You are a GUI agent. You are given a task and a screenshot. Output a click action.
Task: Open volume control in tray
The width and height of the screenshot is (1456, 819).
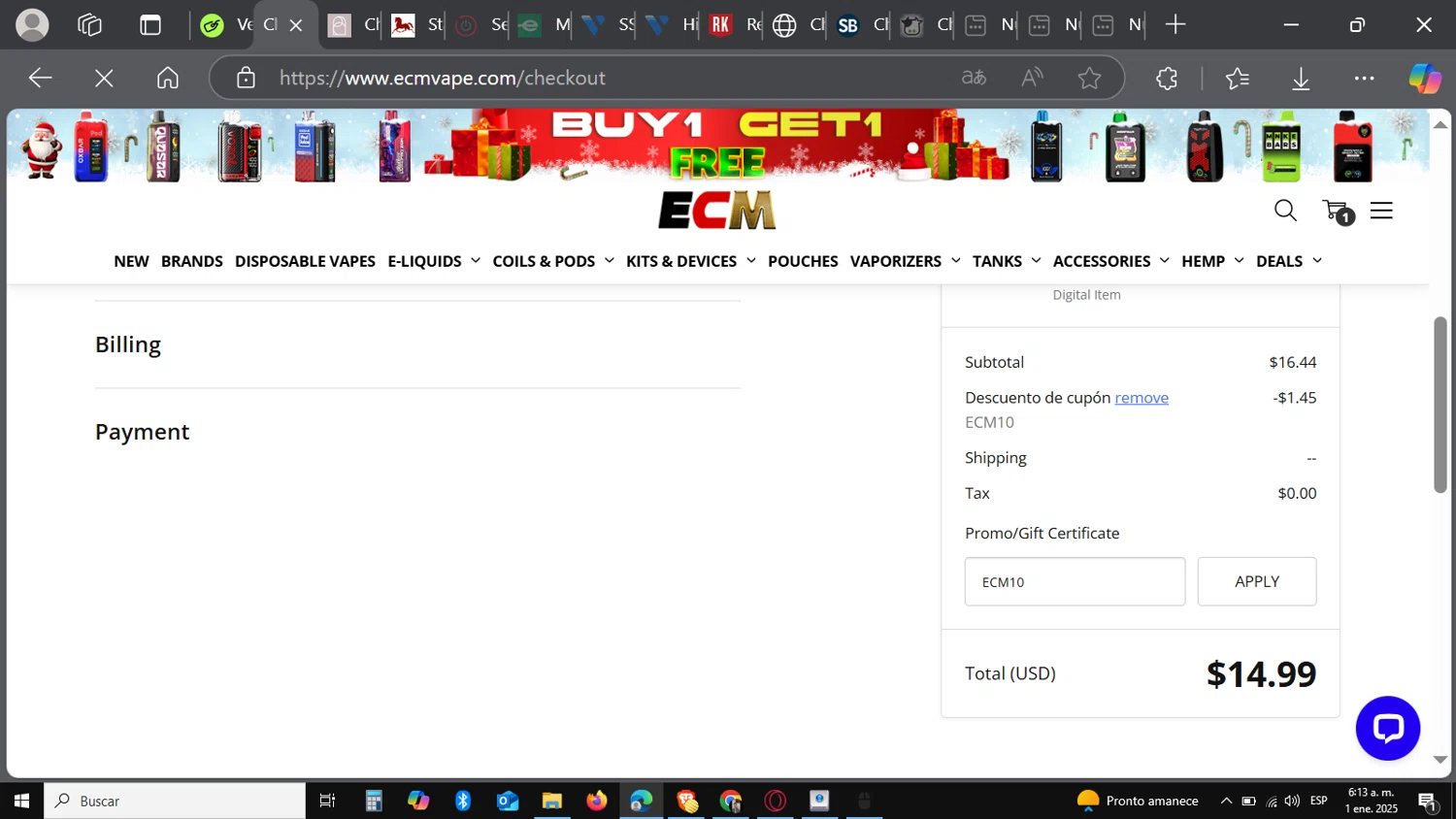[x=1292, y=801]
